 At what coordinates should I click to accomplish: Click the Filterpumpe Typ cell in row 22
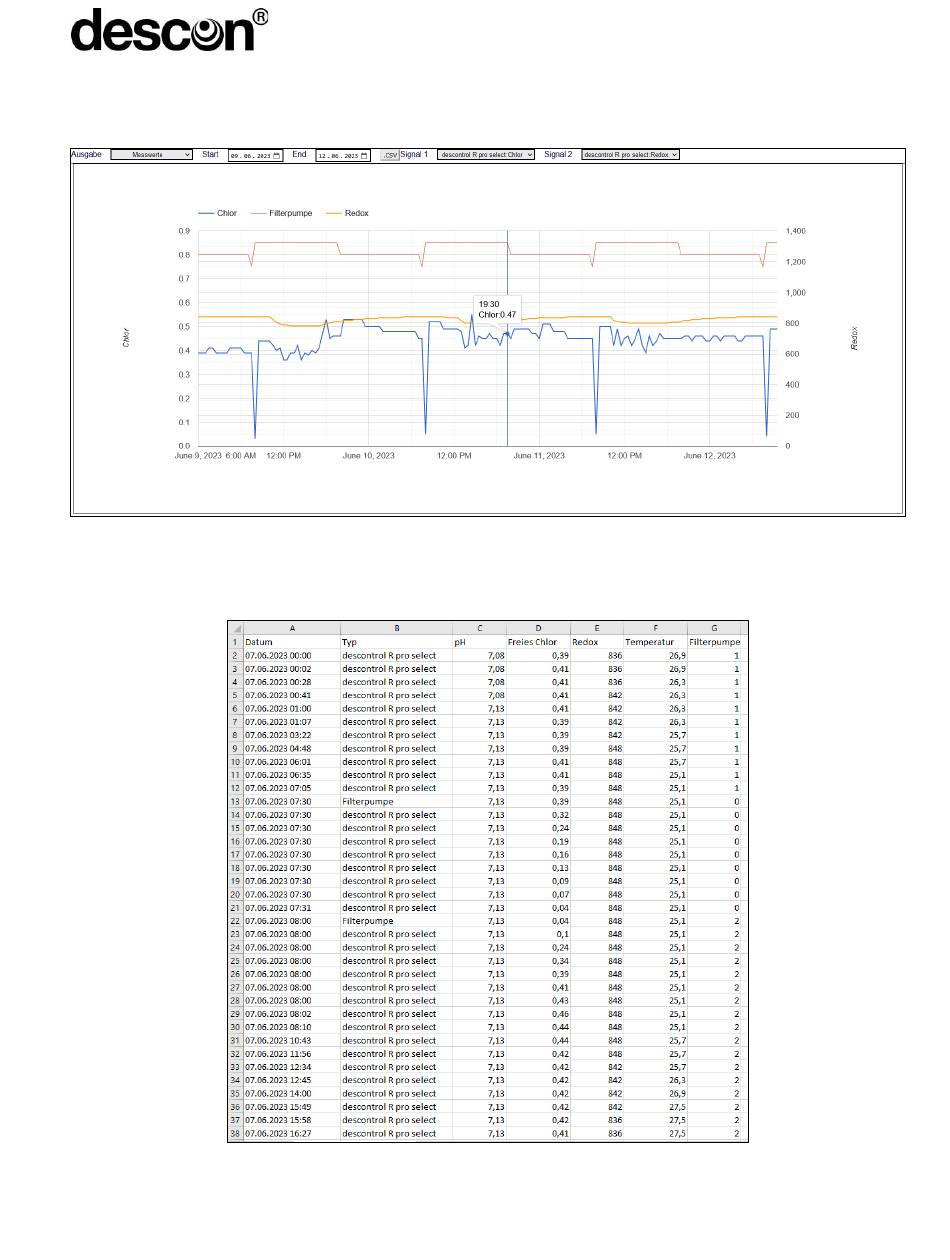[396, 921]
